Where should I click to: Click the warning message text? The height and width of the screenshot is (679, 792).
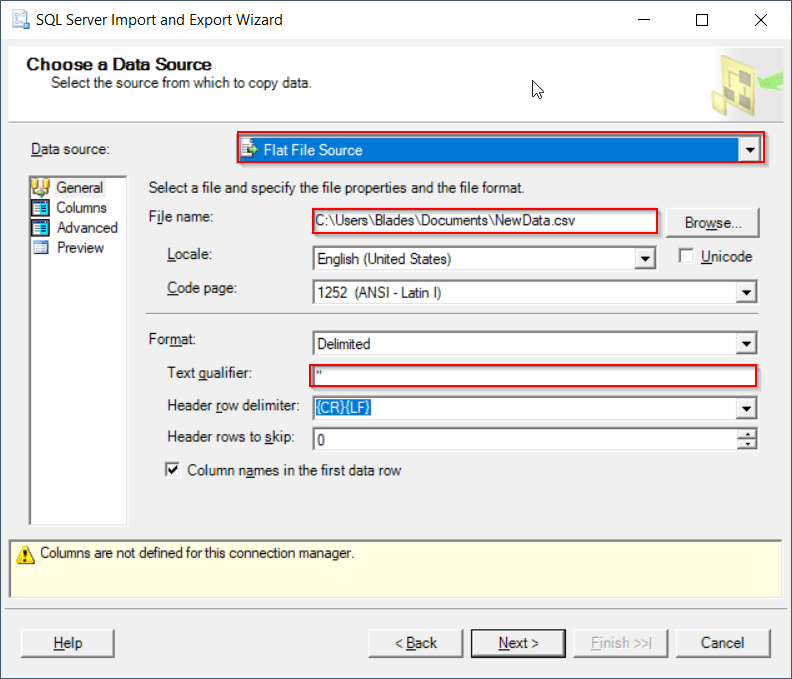point(197,553)
